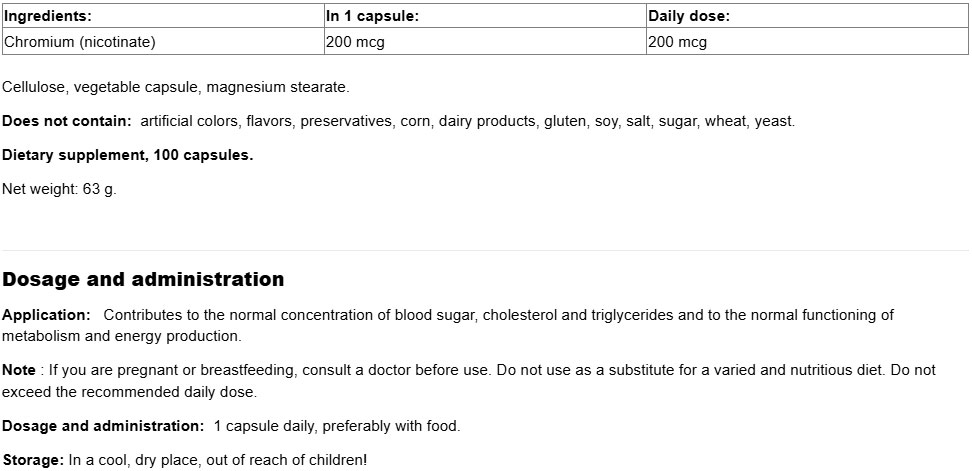The width and height of the screenshot is (972, 471).
Task: Click the 200 mcg value under In 1 capsule
Action: 355,42
